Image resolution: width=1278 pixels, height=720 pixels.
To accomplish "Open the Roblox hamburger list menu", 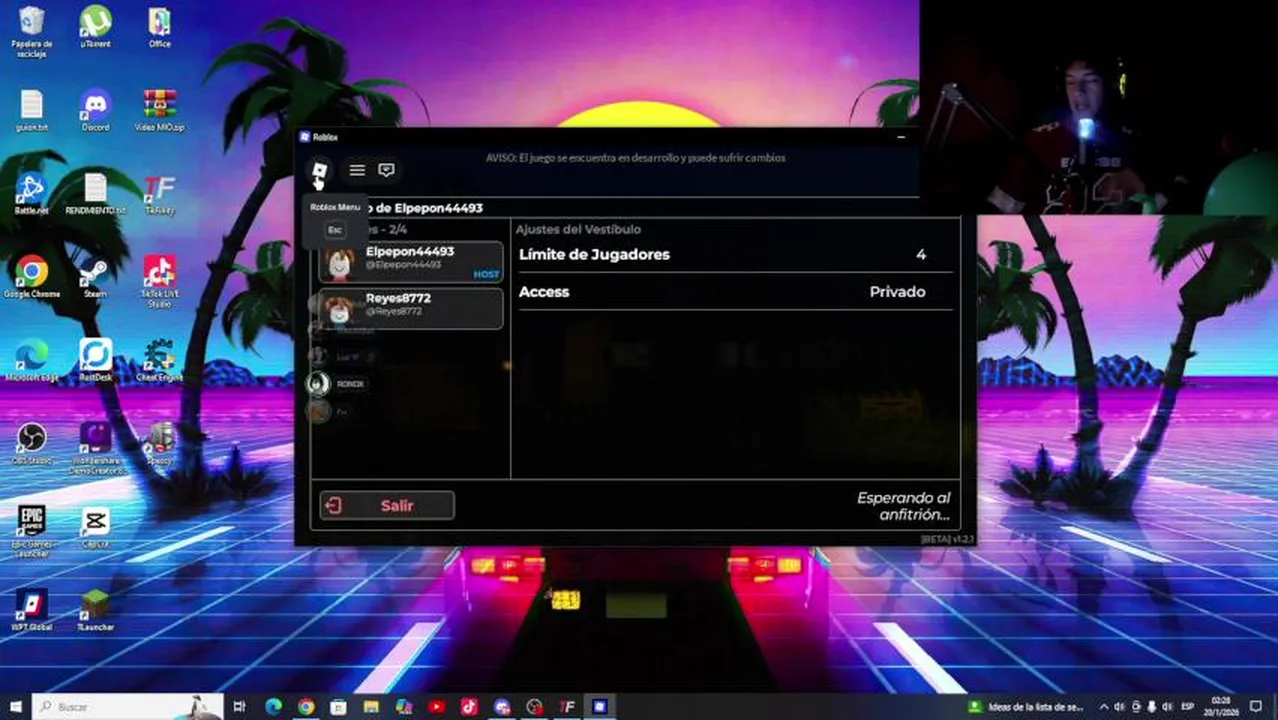I will coord(357,170).
